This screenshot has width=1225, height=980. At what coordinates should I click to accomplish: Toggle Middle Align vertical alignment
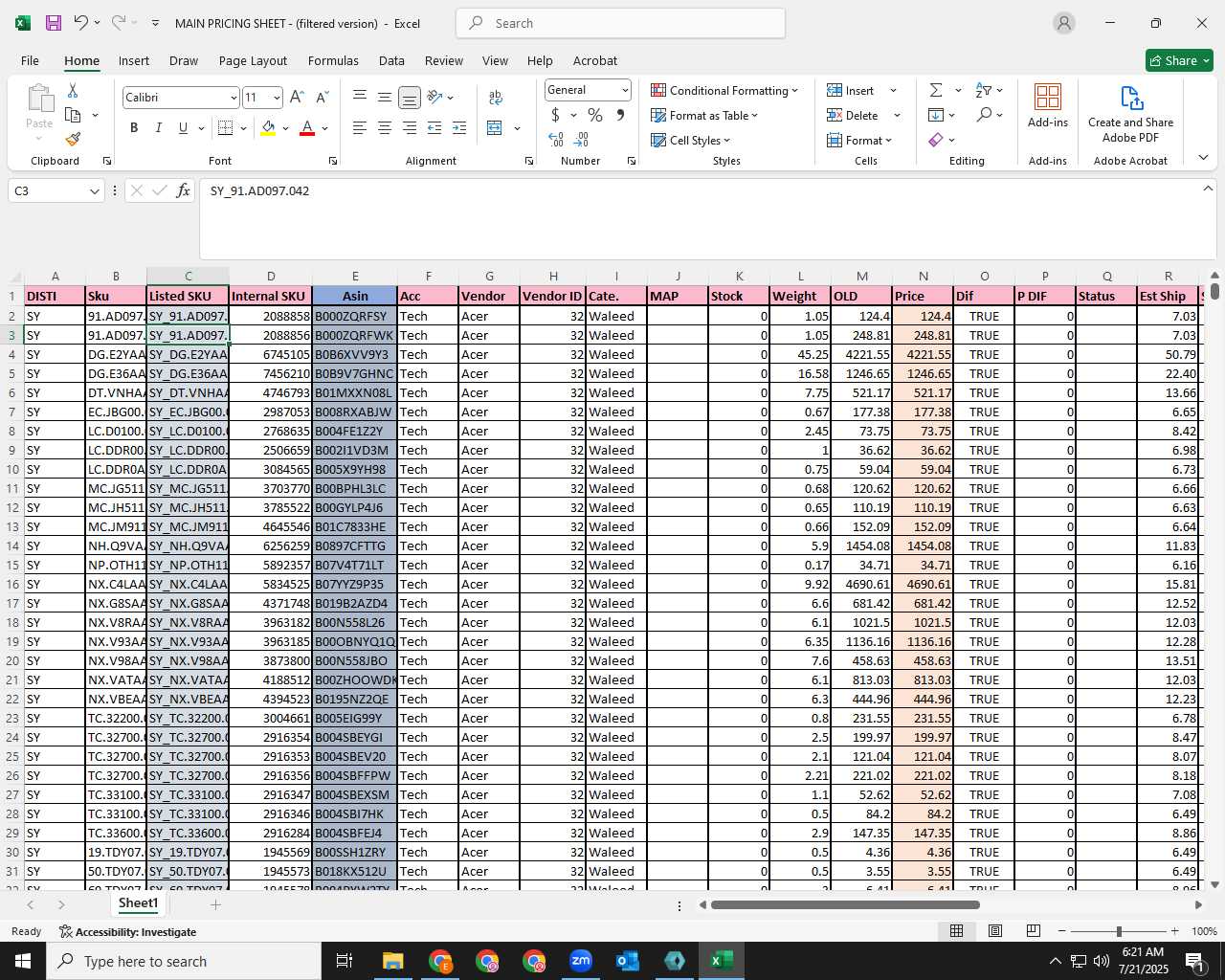[x=385, y=97]
